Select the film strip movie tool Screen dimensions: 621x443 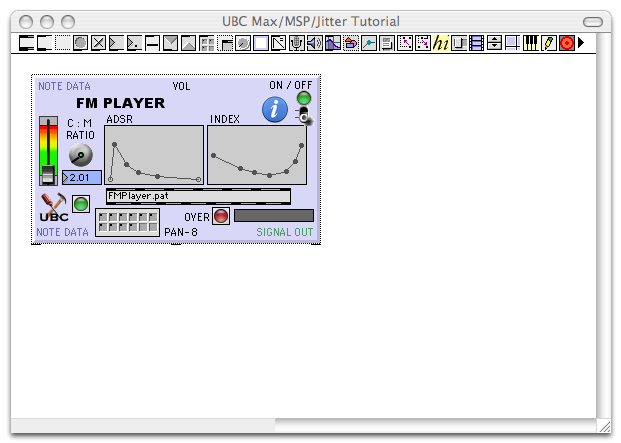(476, 43)
